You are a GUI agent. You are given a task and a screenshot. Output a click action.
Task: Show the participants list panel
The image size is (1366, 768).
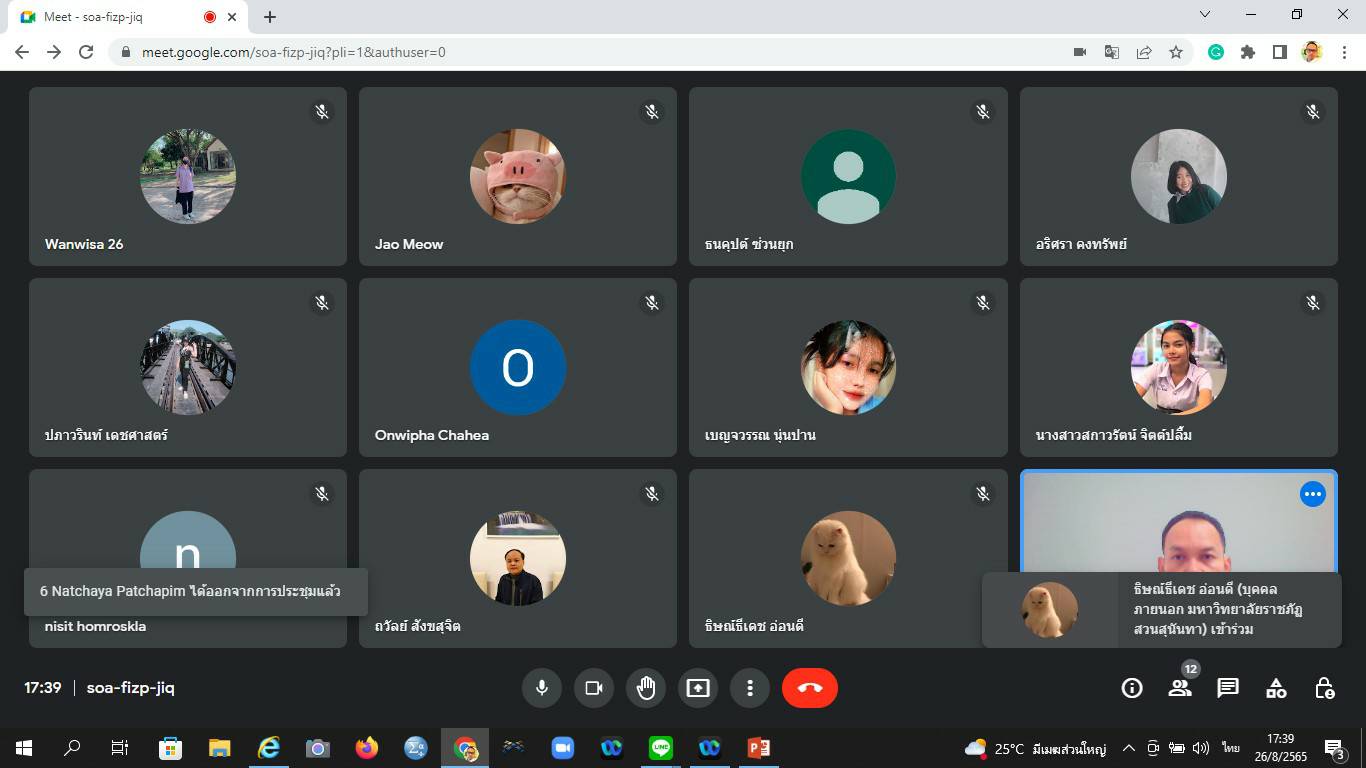click(1180, 688)
